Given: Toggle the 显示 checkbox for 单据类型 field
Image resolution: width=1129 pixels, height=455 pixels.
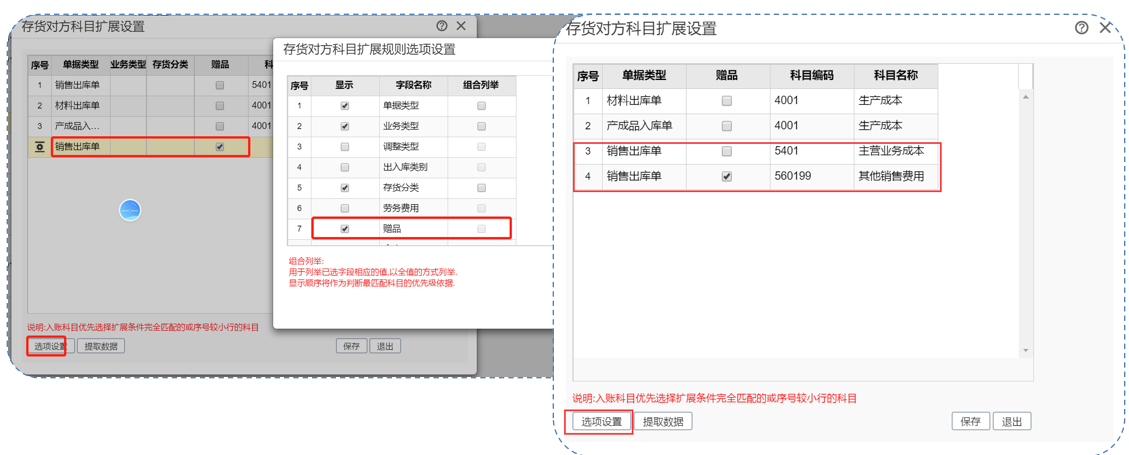Looking at the screenshot, I should tap(345, 106).
